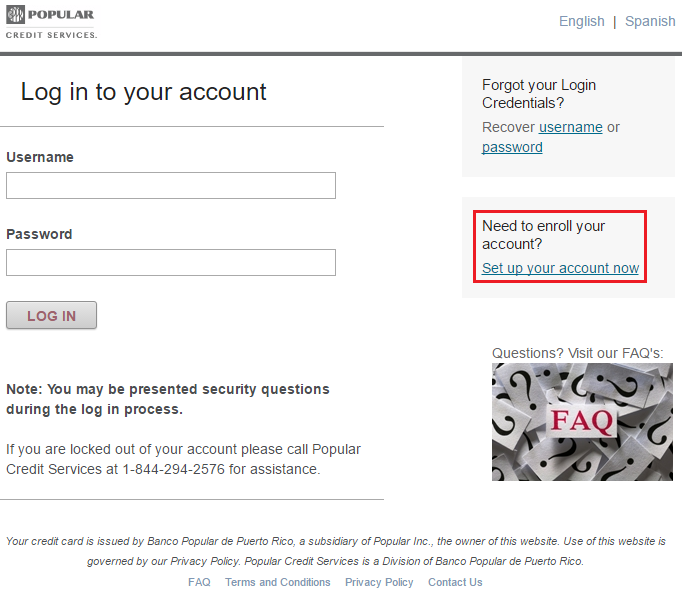Open the FAQ question marks image

(568, 421)
